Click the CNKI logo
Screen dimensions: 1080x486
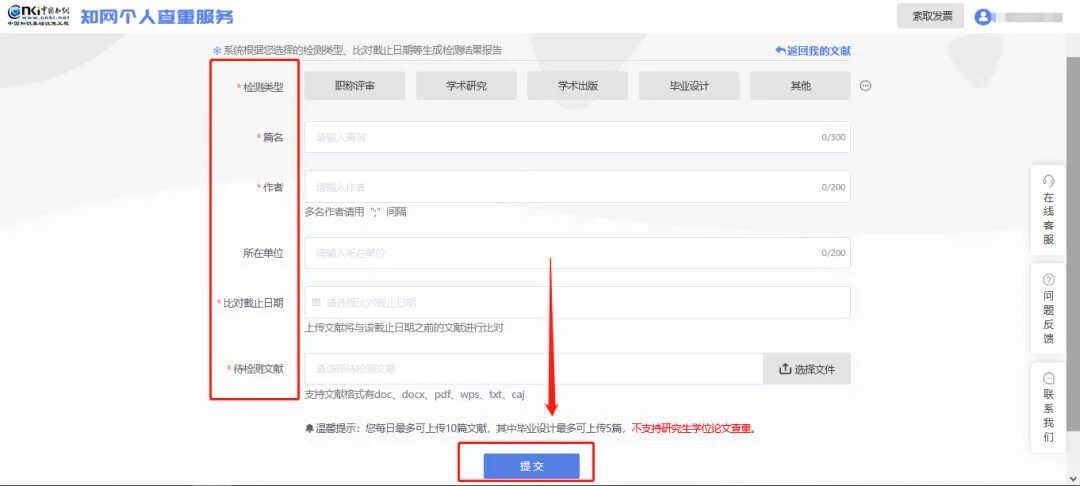[x=39, y=17]
